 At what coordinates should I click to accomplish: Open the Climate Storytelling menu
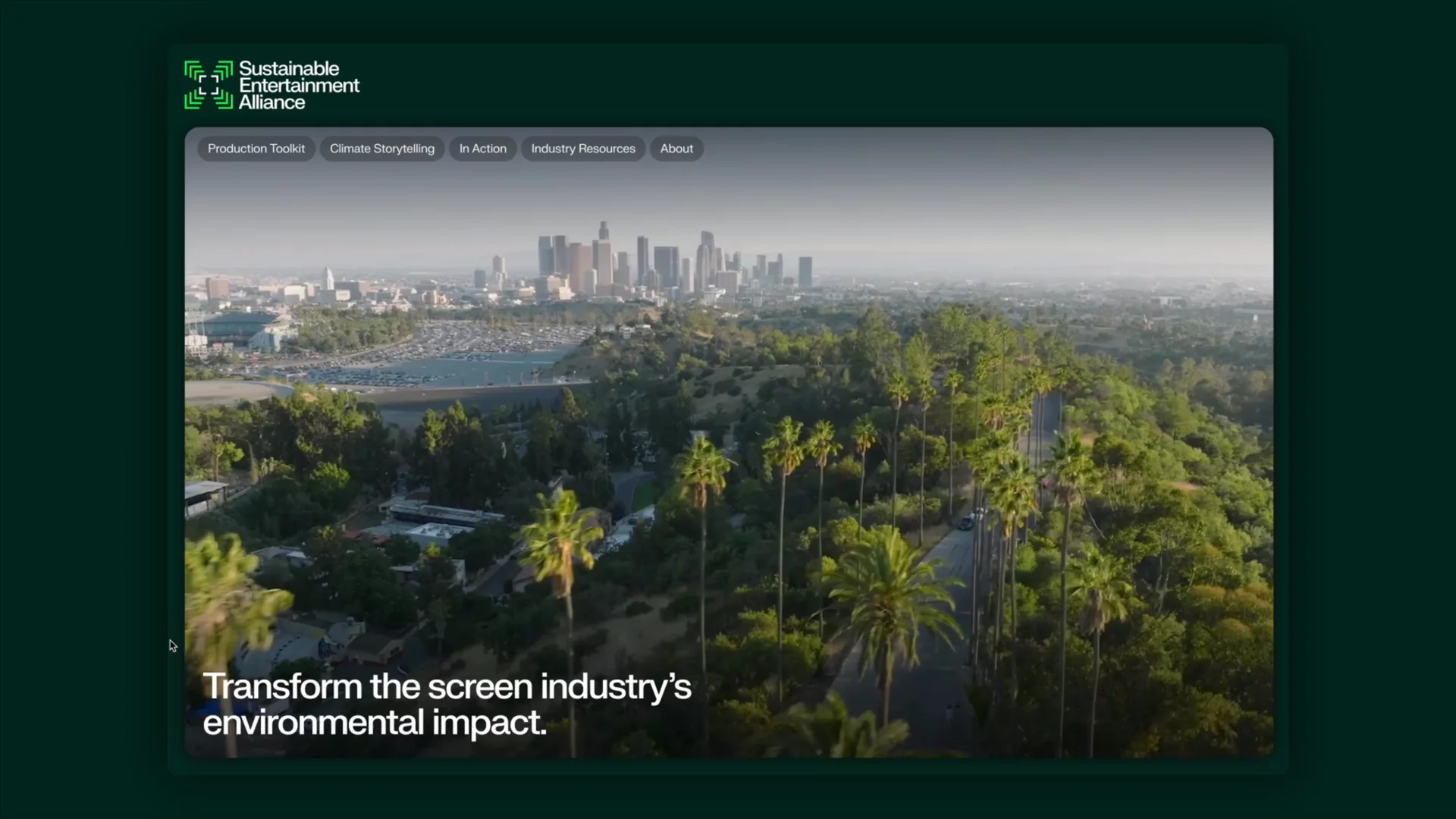point(381,149)
